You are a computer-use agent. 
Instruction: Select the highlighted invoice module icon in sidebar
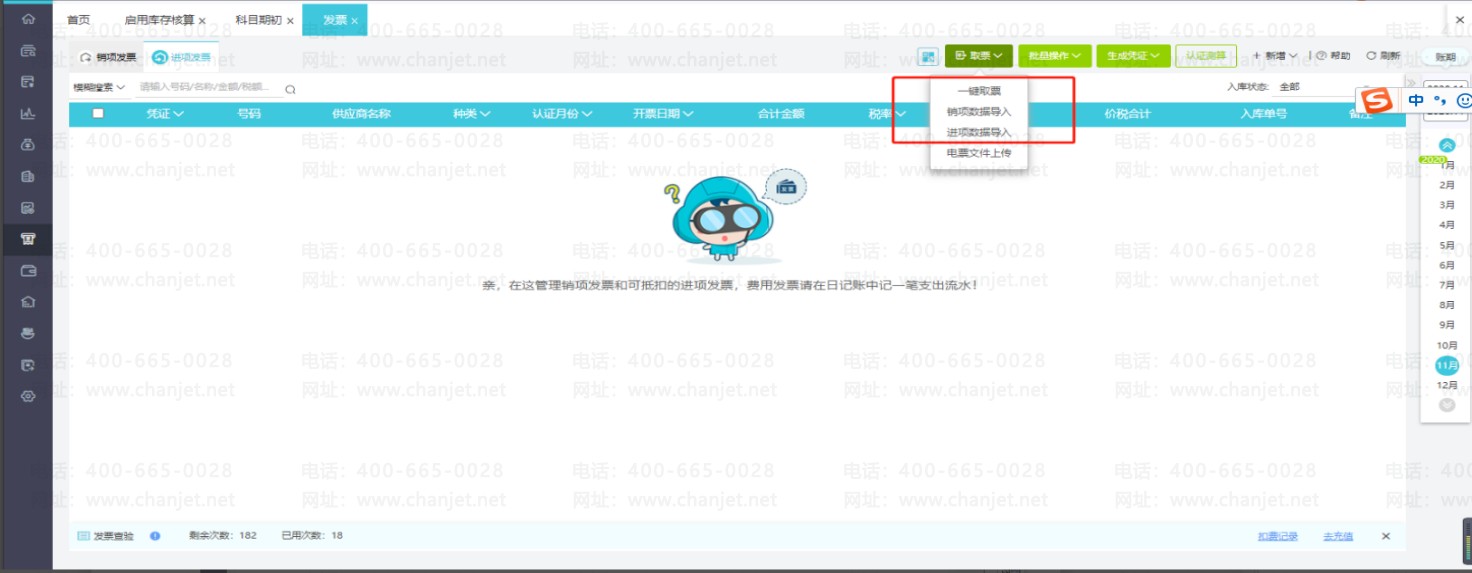[28, 238]
